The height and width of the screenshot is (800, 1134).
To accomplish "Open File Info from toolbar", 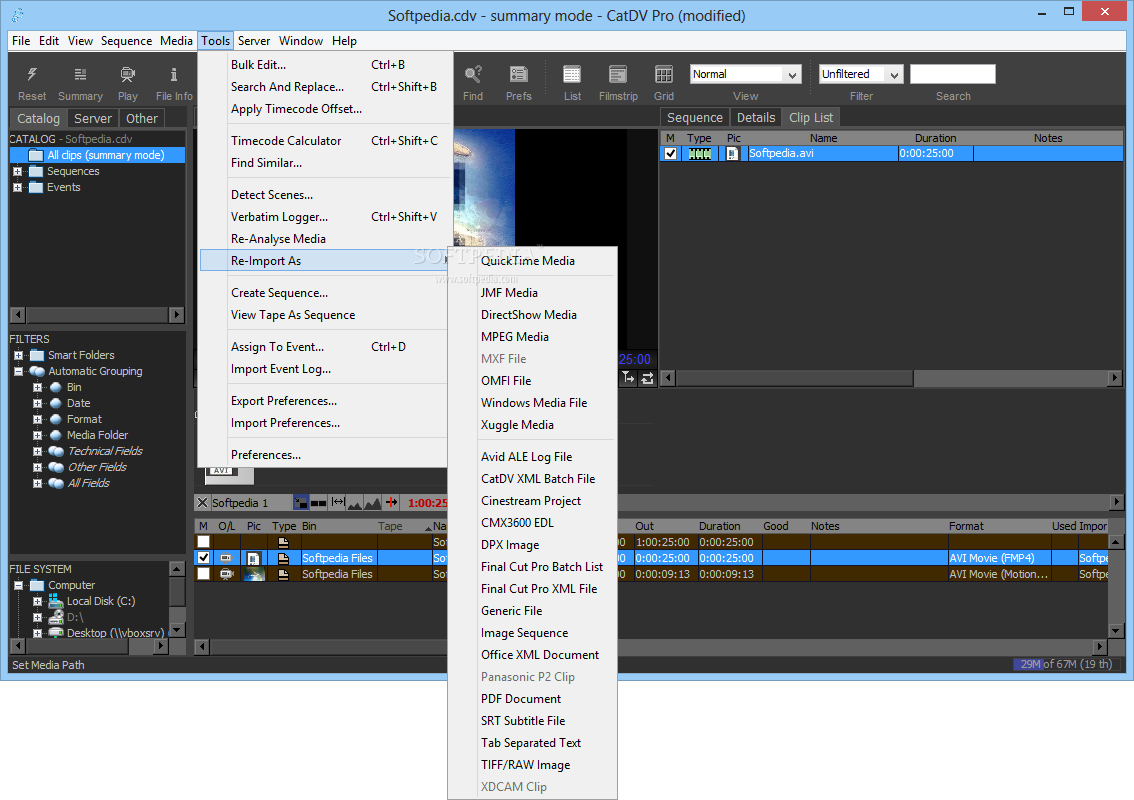I will point(174,75).
